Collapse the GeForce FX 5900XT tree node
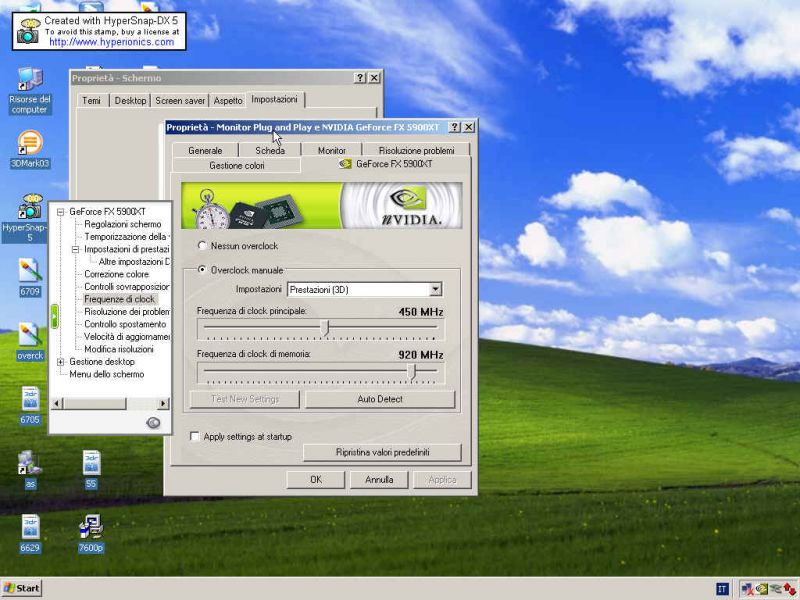 tap(61, 211)
